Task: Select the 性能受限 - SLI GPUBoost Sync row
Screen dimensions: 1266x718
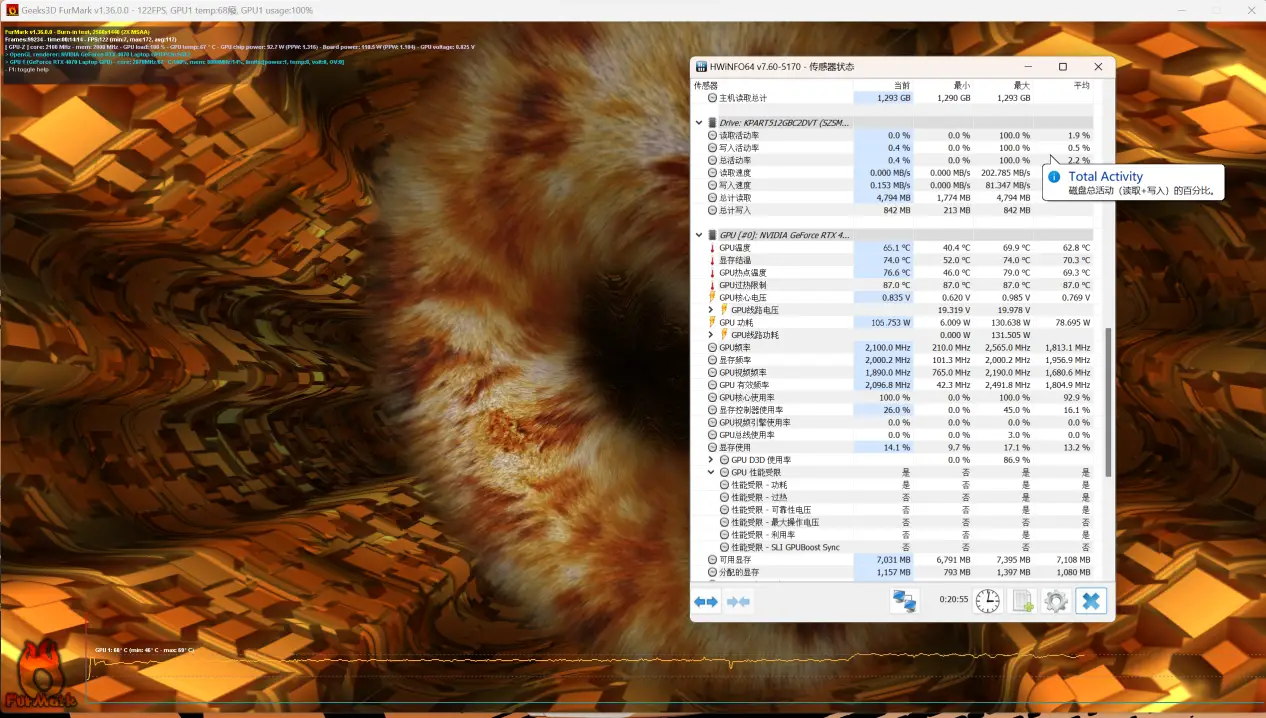Action: [893, 547]
